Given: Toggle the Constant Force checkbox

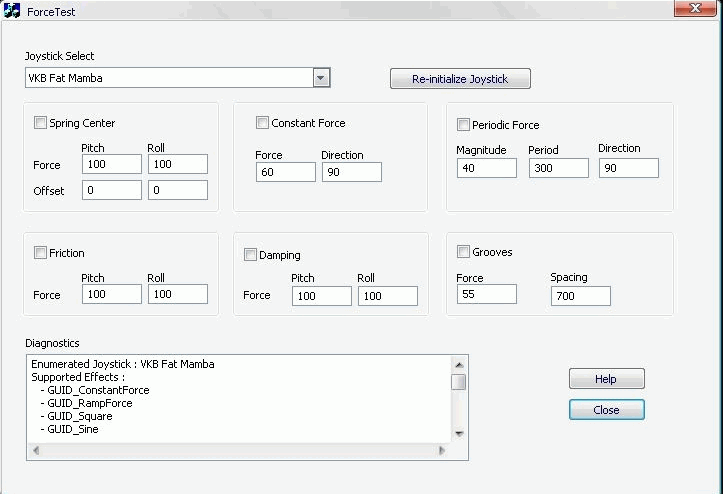Looking at the screenshot, I should pyautogui.click(x=263, y=123).
